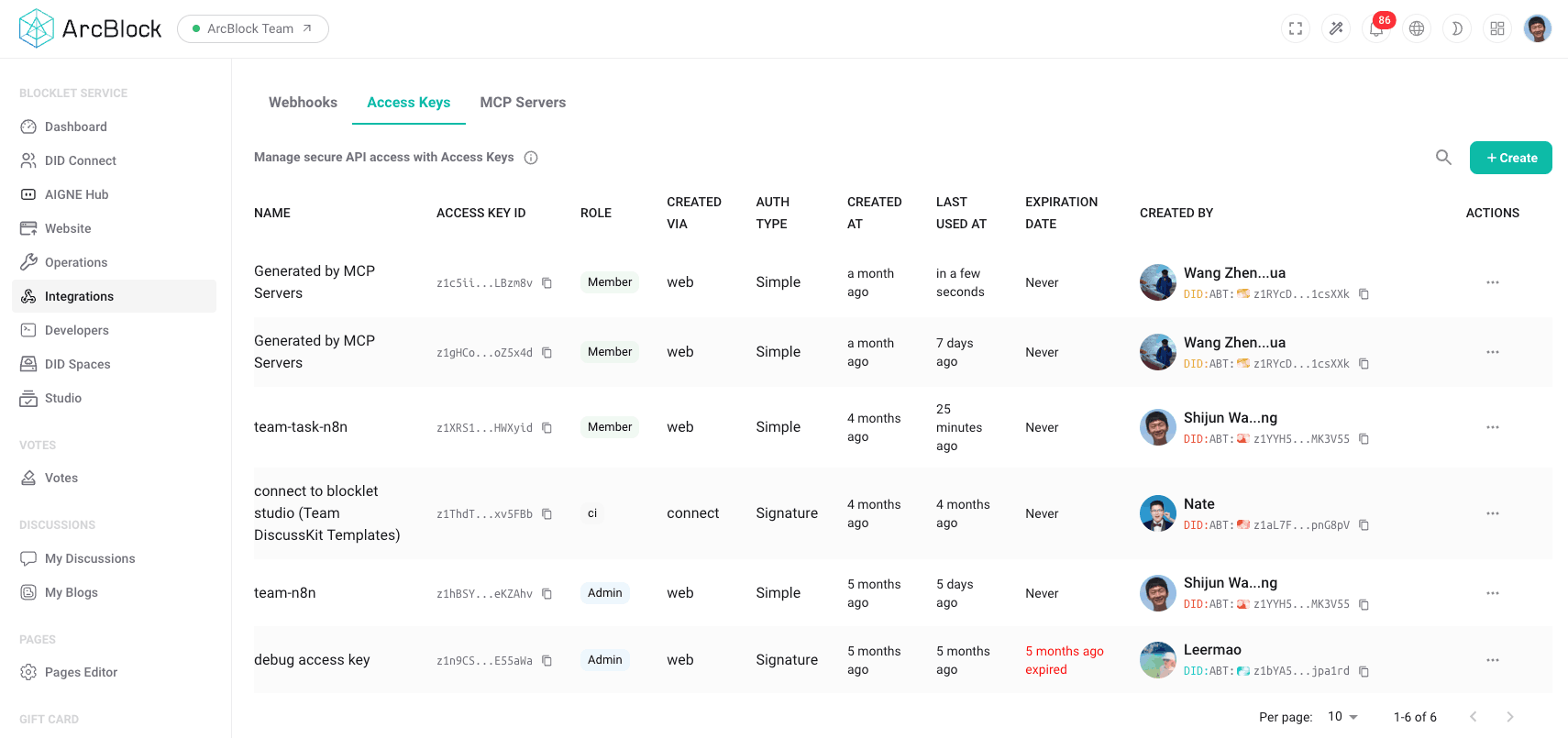Image resolution: width=1568 pixels, height=738 pixels.
Task: Open Pages Editor in the sidebar
Action: 114,672
